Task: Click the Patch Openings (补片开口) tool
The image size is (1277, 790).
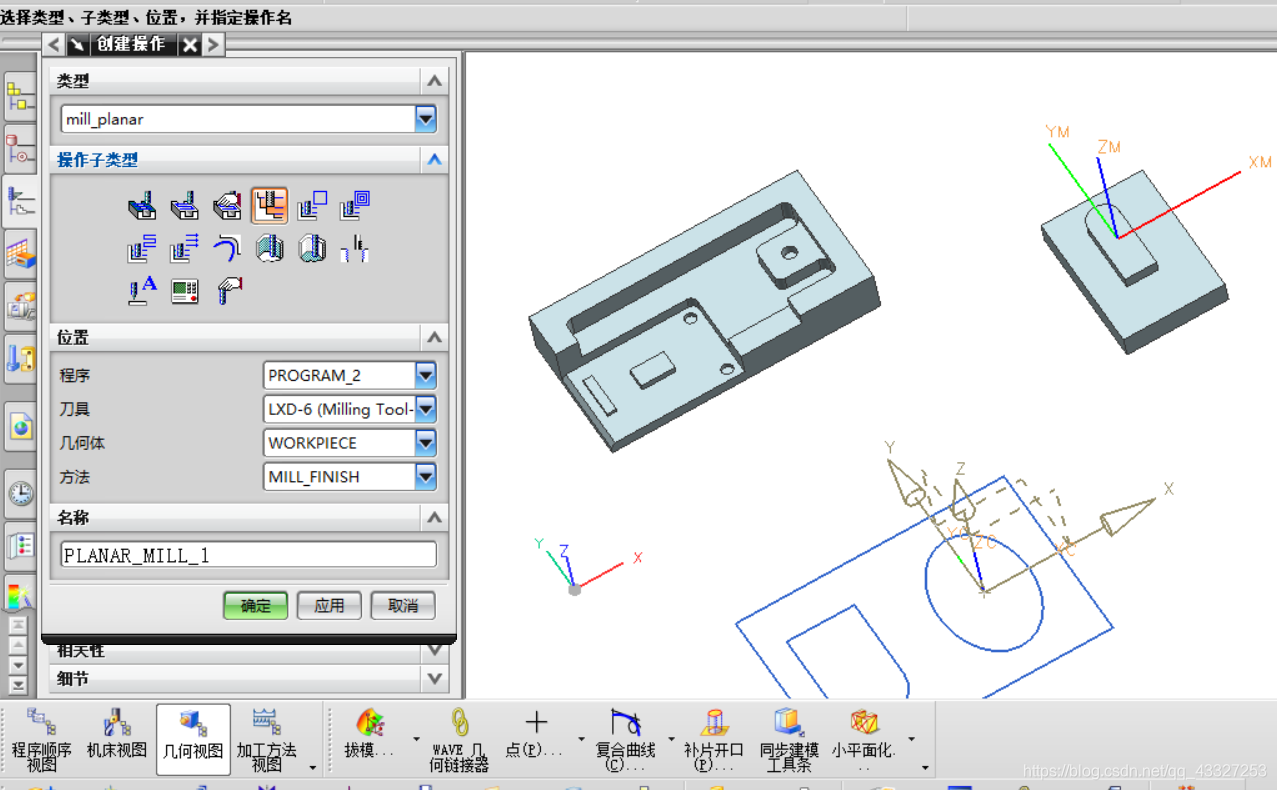Action: (x=714, y=740)
